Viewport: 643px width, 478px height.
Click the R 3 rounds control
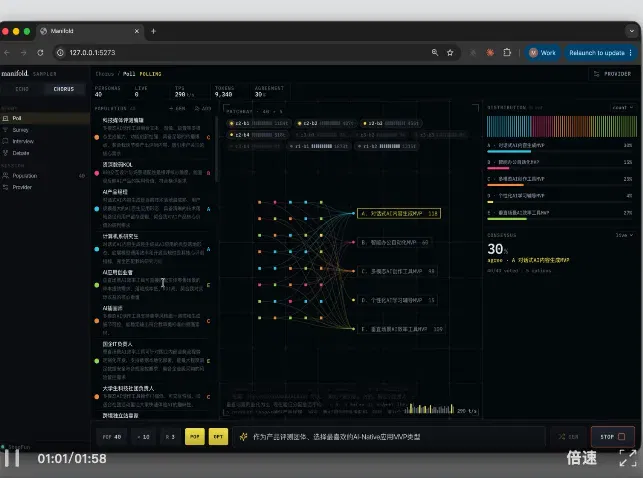click(170, 437)
